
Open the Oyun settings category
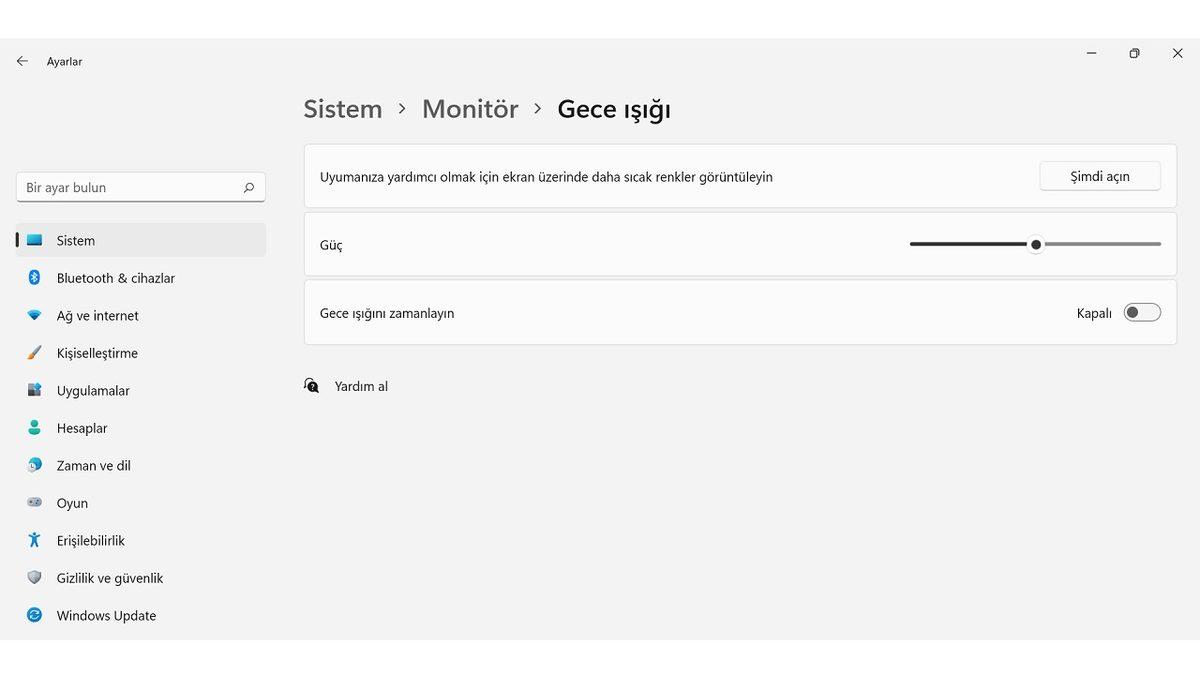[72, 503]
